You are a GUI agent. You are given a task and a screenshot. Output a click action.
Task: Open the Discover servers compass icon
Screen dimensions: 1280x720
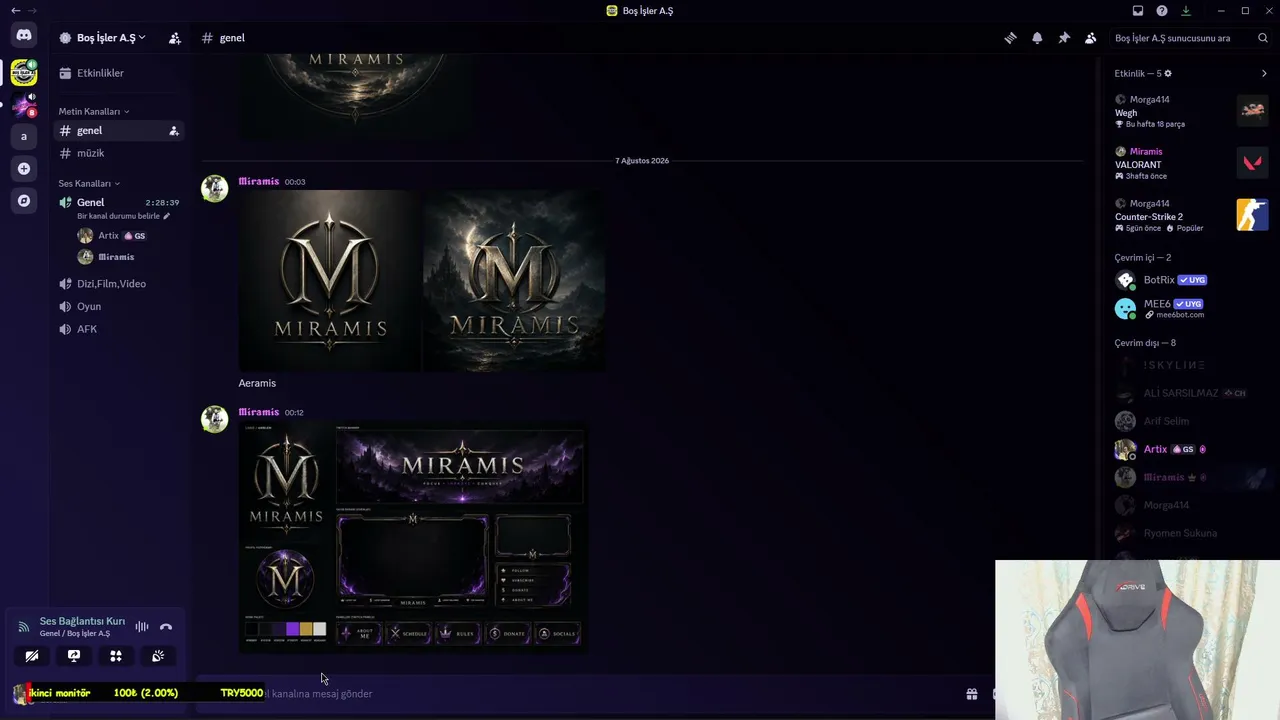24,200
